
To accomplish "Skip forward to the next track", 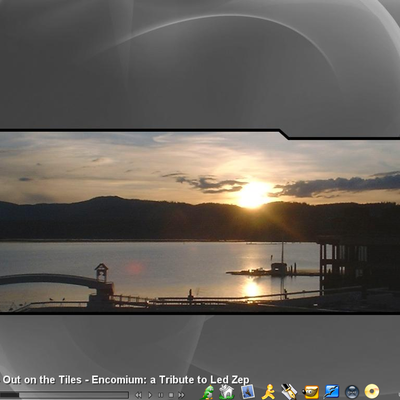I will [x=181, y=395].
